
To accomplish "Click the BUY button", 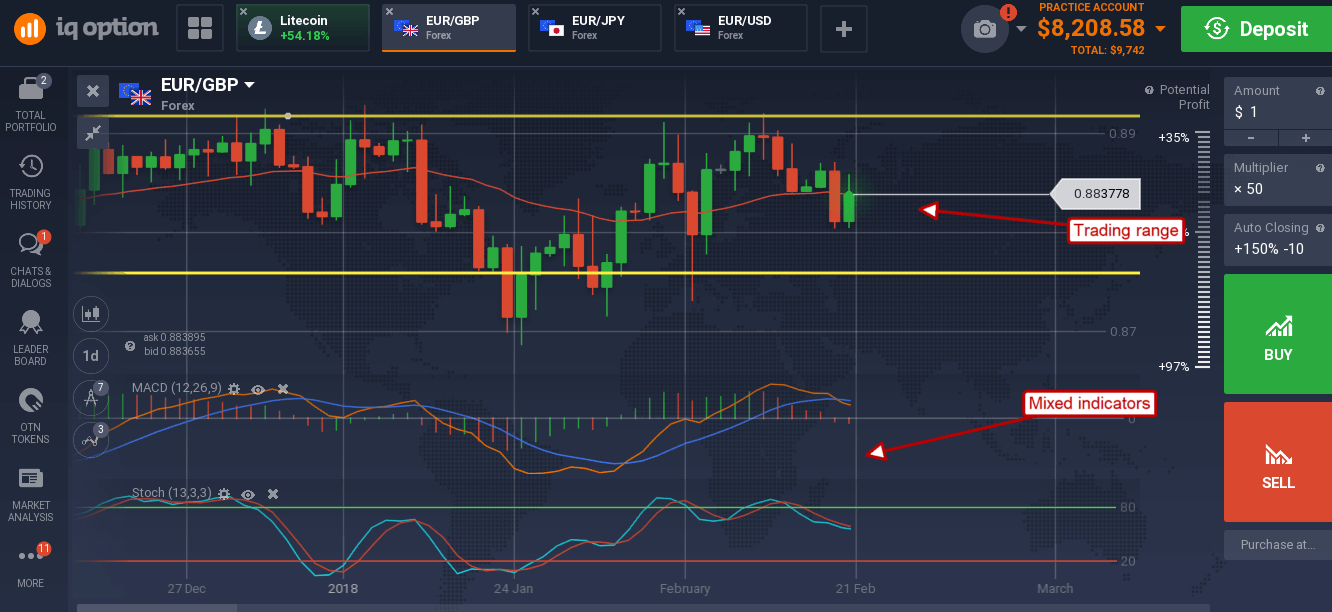I will coord(1278,335).
